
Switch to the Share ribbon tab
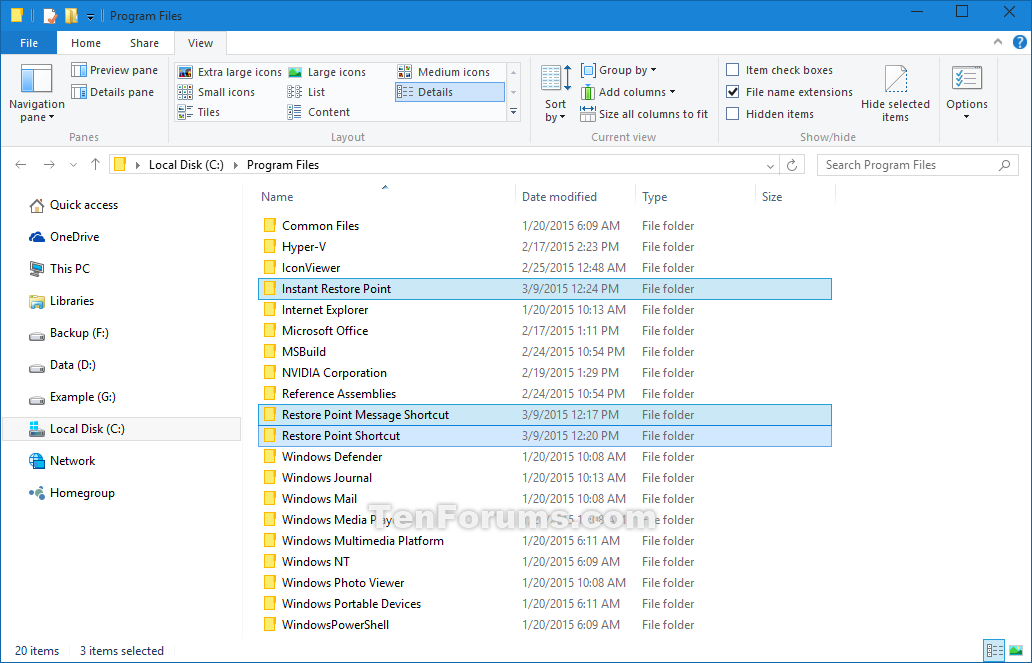tap(144, 43)
